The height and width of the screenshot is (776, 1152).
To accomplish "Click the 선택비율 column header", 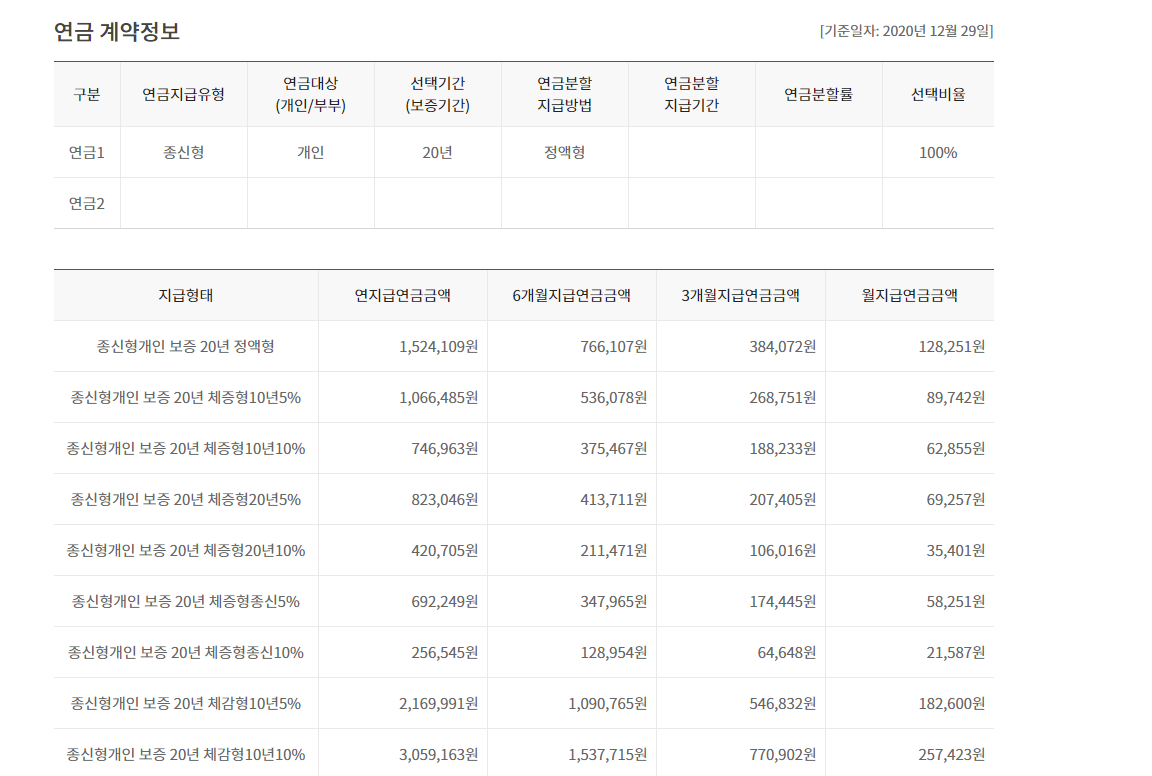I will (x=938, y=94).
